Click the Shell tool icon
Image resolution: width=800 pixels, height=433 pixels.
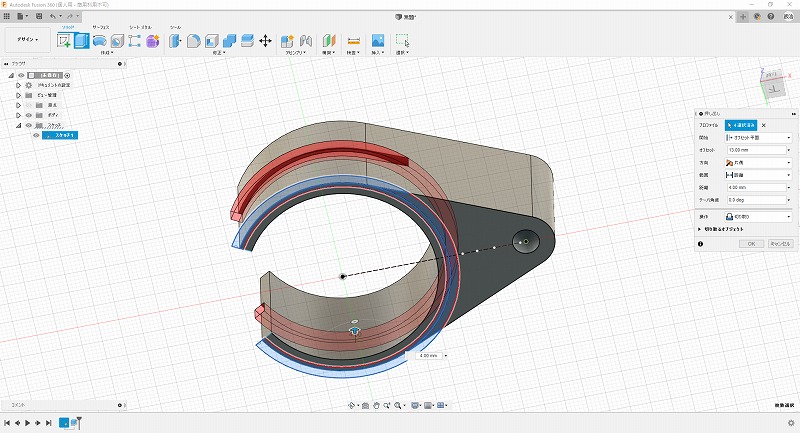coord(211,41)
